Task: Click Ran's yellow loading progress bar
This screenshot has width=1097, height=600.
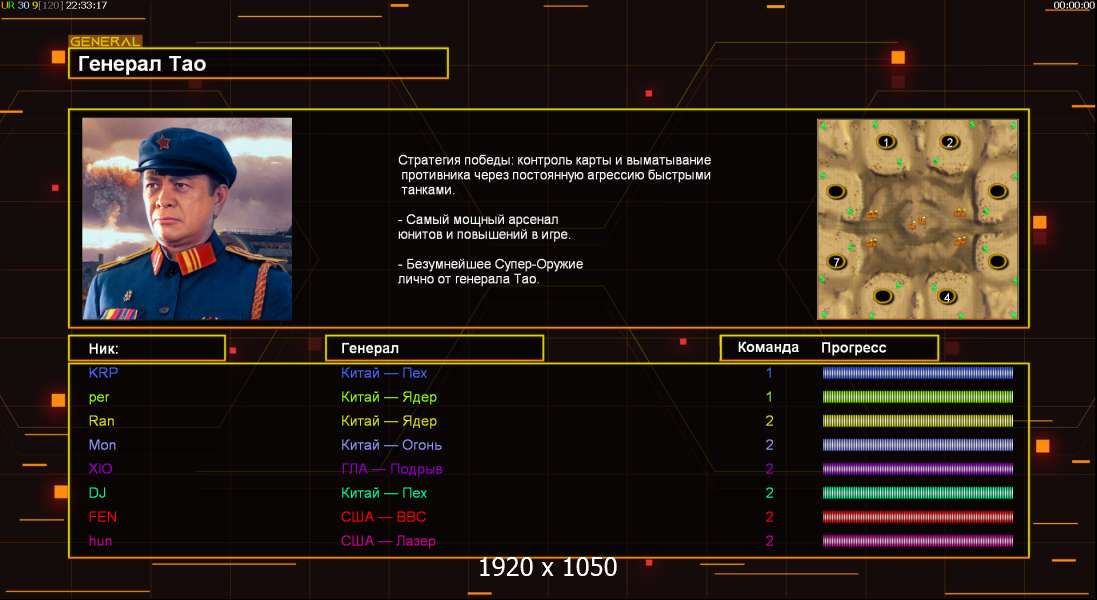Action: [x=918, y=421]
